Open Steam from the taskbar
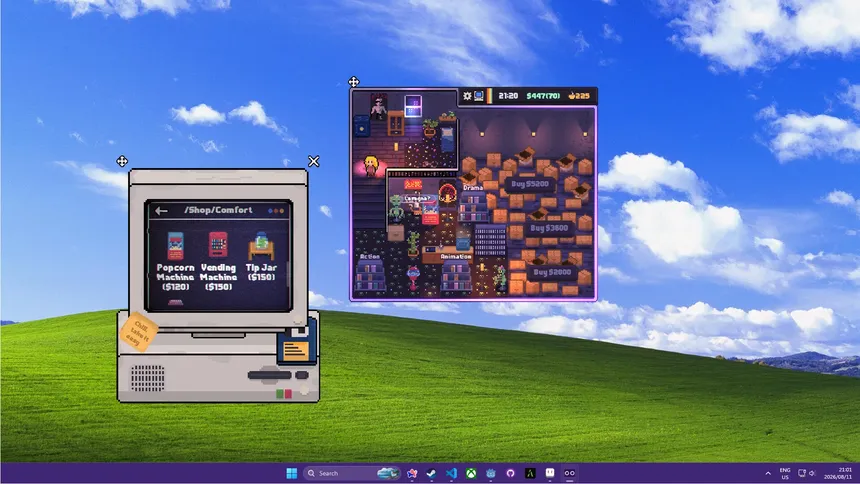 tap(431, 473)
